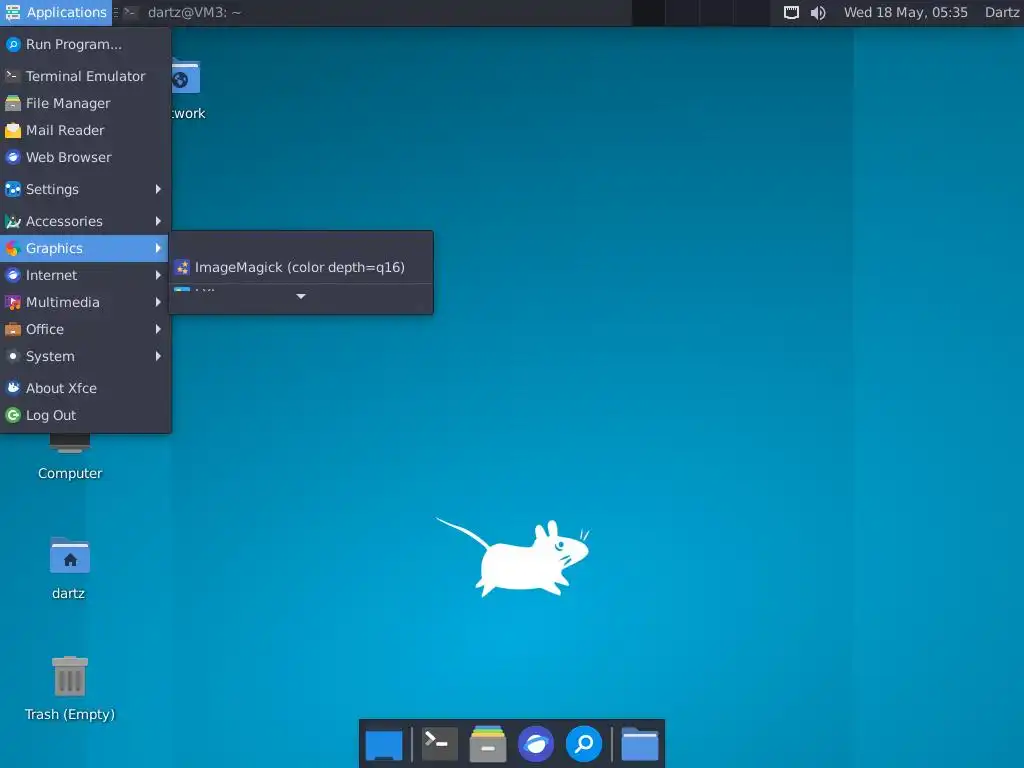
Task: Open the Dartz user menu in panel
Action: pos(1002,12)
